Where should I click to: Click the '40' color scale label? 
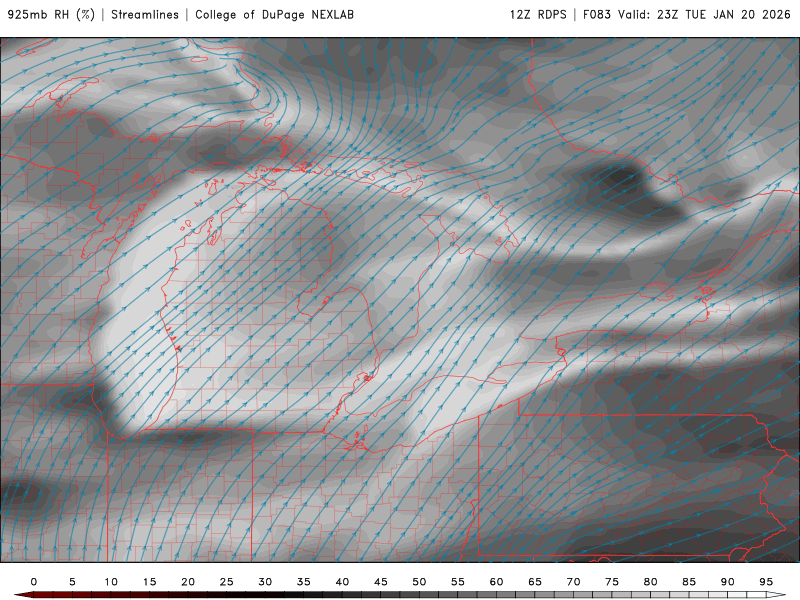342,582
